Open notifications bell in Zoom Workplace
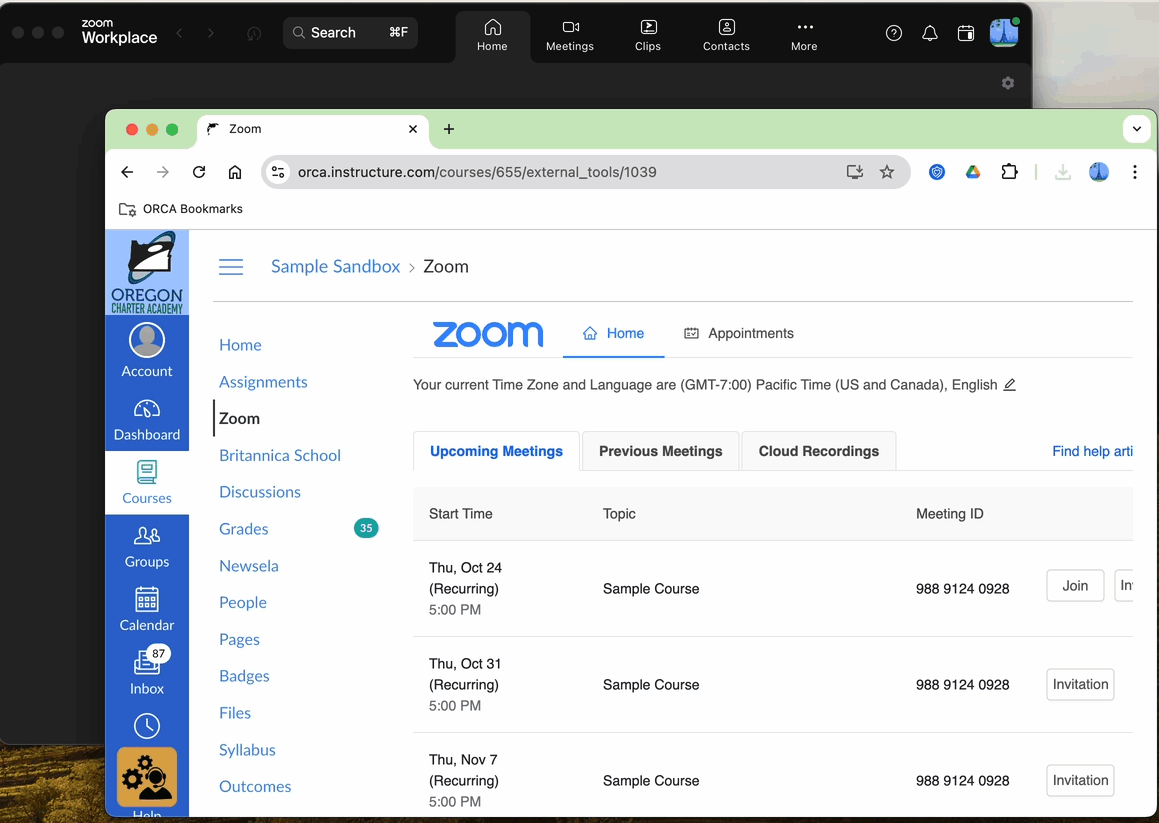The height and width of the screenshot is (823, 1159). (x=930, y=33)
